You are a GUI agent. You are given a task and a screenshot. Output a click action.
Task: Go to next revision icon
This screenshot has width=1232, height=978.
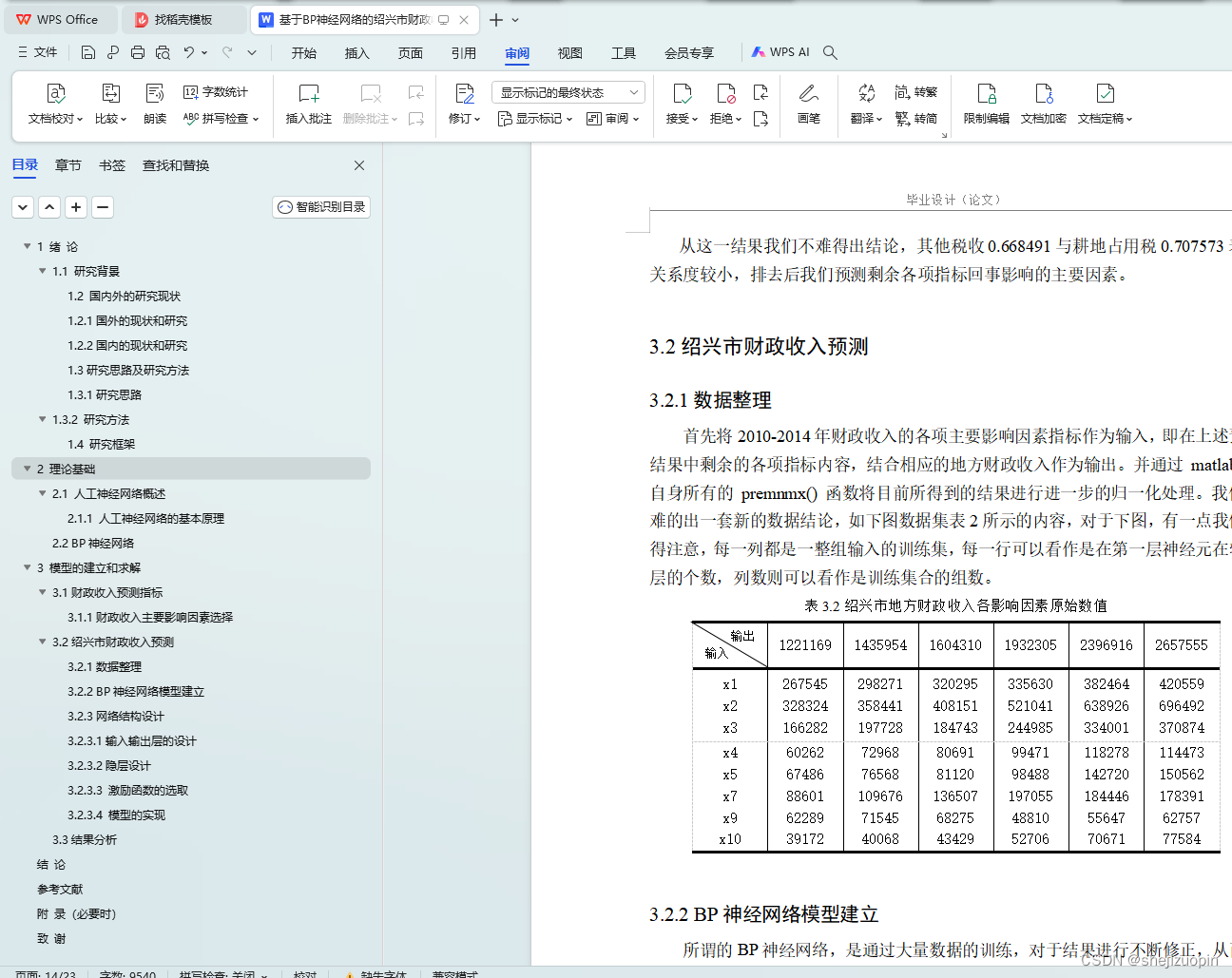[x=760, y=119]
